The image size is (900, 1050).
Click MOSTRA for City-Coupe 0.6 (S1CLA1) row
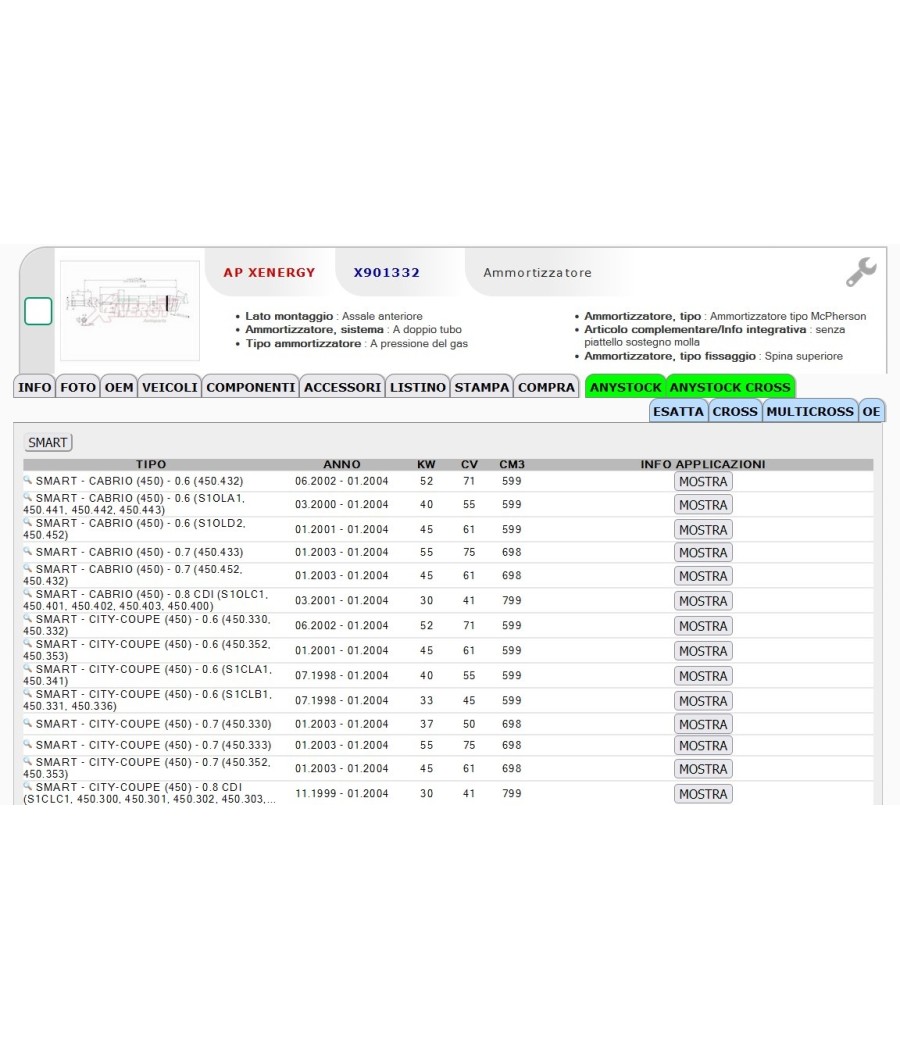pyautogui.click(x=703, y=676)
